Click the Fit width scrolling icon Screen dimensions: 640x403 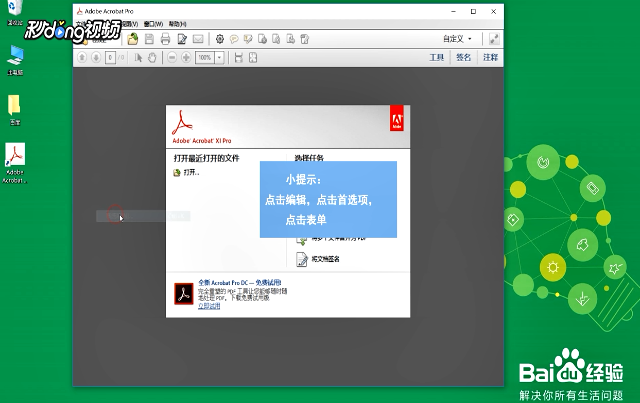tap(239, 58)
